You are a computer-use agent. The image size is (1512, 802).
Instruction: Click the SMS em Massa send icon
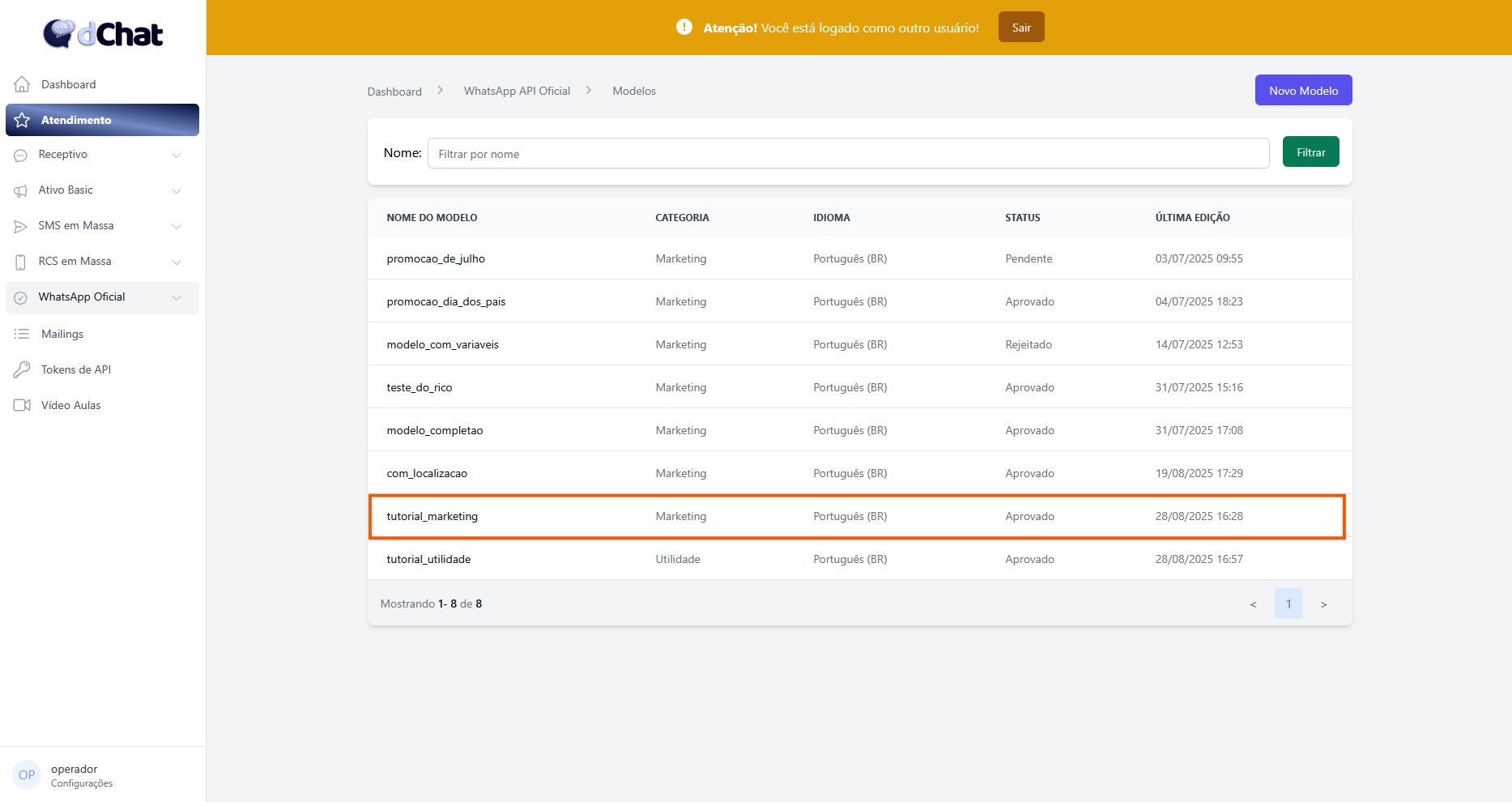coord(21,226)
